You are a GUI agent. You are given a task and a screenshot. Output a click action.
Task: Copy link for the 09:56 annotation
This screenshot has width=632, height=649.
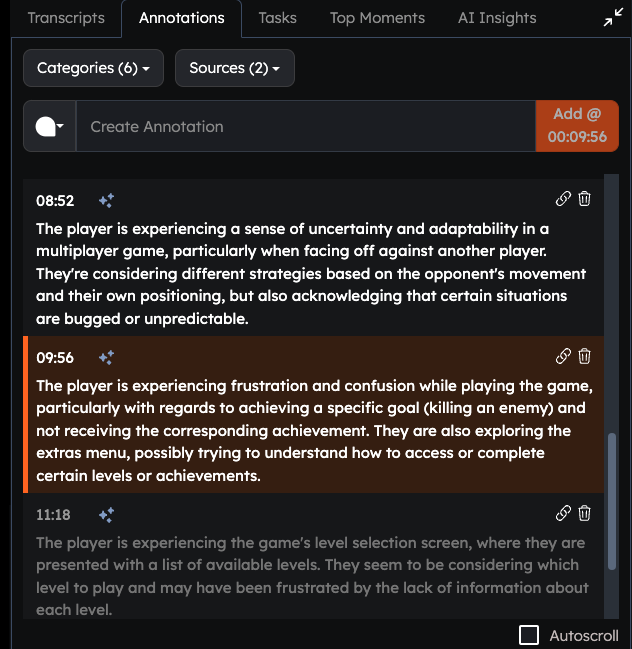pyautogui.click(x=563, y=356)
